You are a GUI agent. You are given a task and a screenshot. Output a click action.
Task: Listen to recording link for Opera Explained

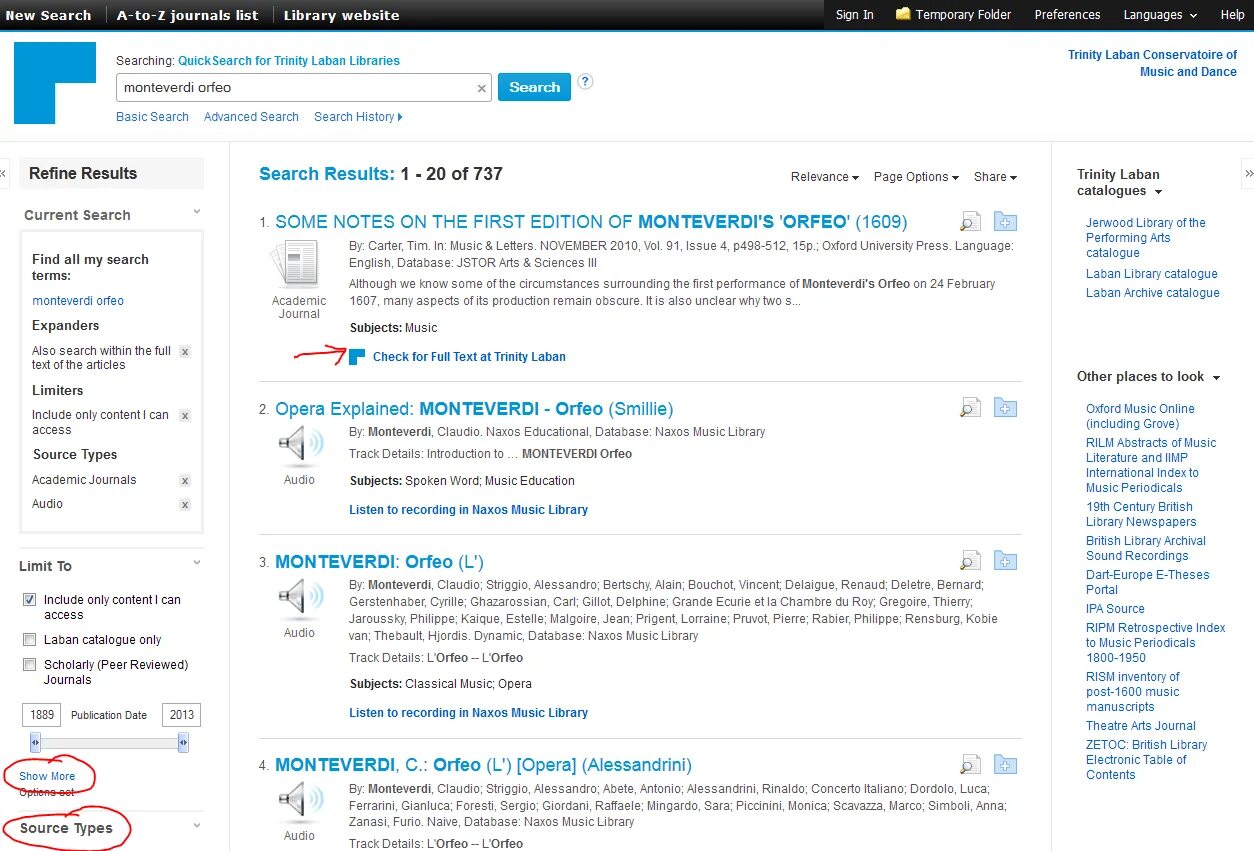pos(468,510)
